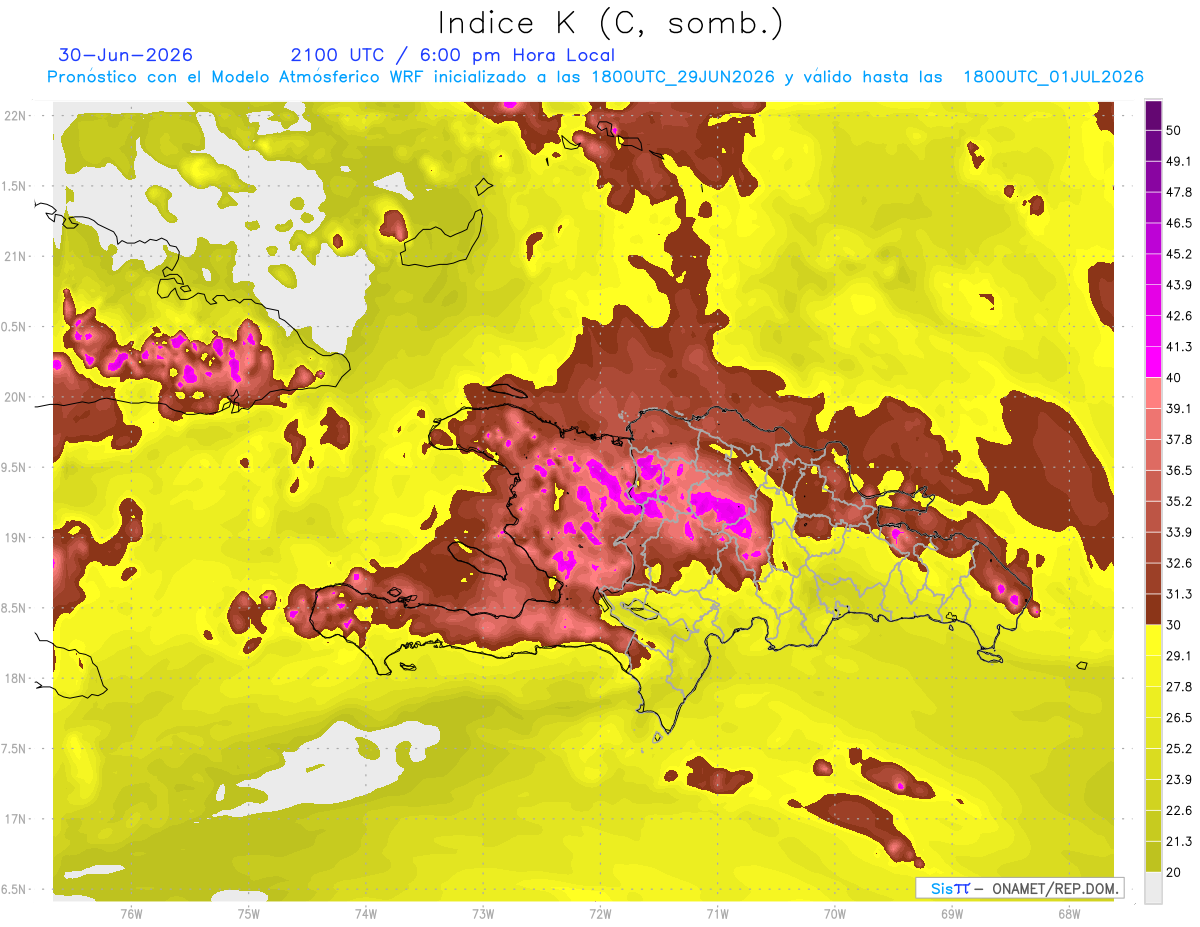Click the '69W' longitude label

coord(952,913)
